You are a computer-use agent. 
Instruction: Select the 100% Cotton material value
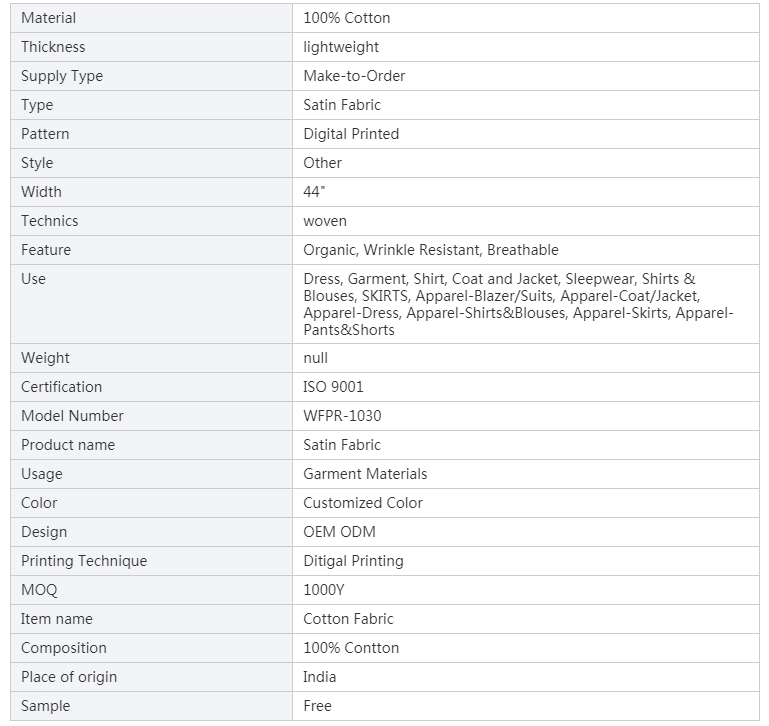pyautogui.click(x=347, y=18)
